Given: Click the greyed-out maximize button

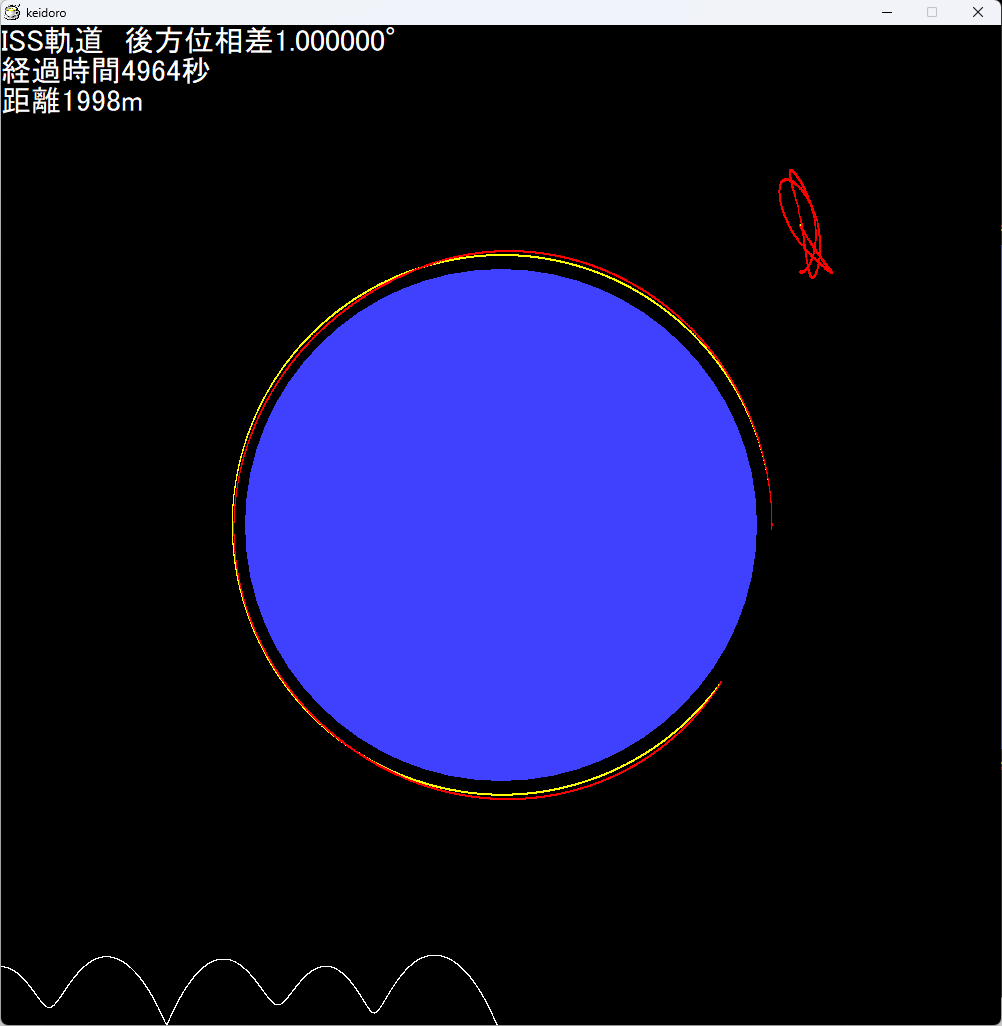Looking at the screenshot, I should click(x=932, y=12).
